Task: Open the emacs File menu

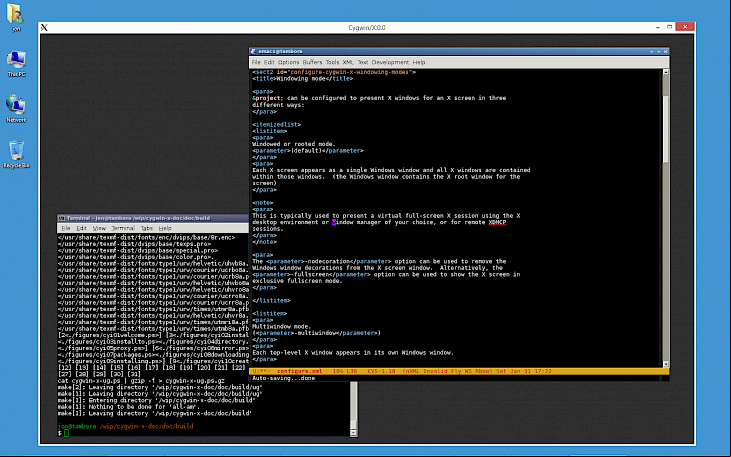Action: [x=256, y=62]
